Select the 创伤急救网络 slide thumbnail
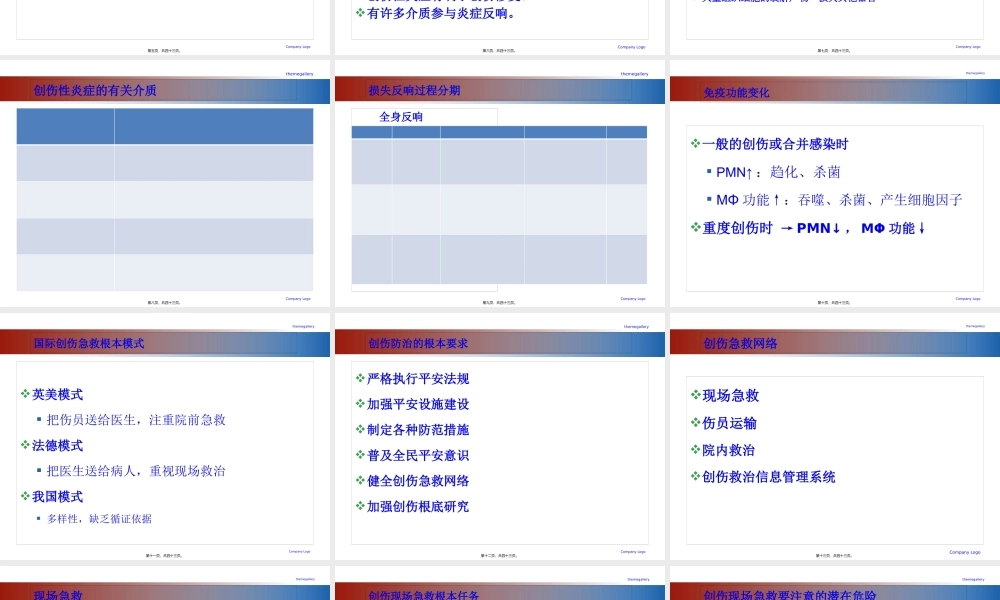Viewport: 1000px width, 600px height. pyautogui.click(x=835, y=440)
